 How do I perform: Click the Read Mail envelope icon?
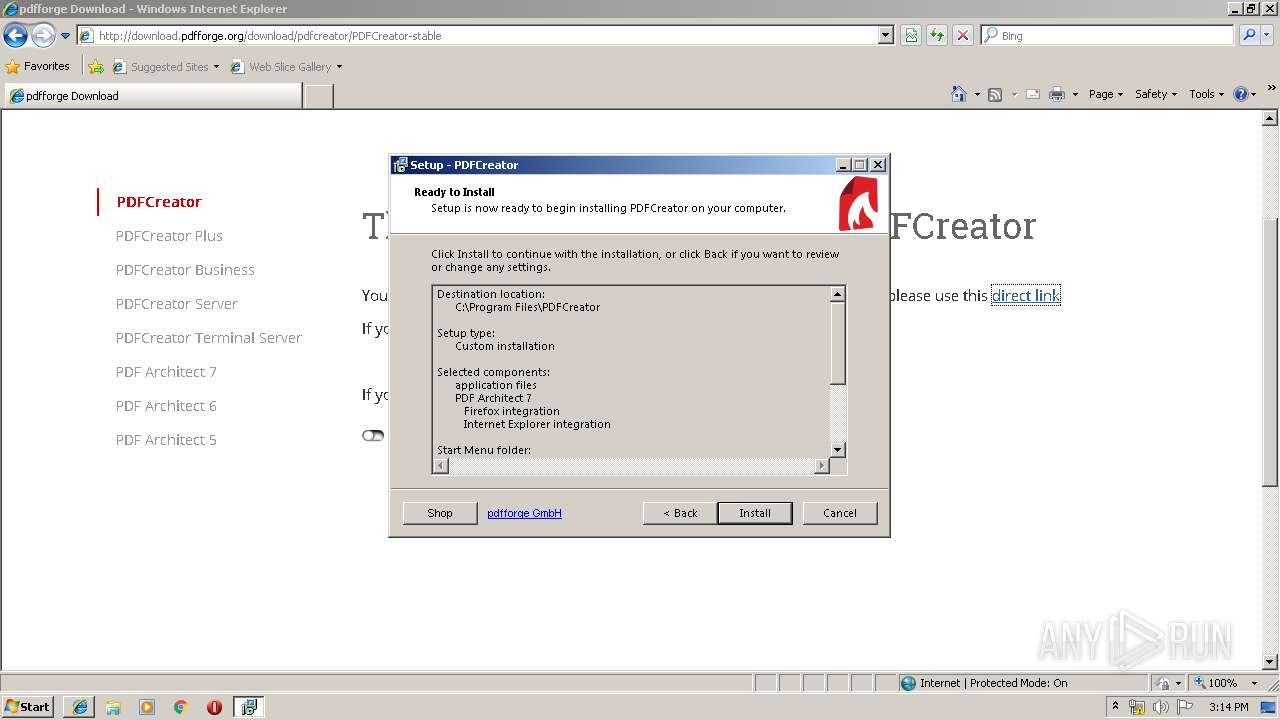1033,94
